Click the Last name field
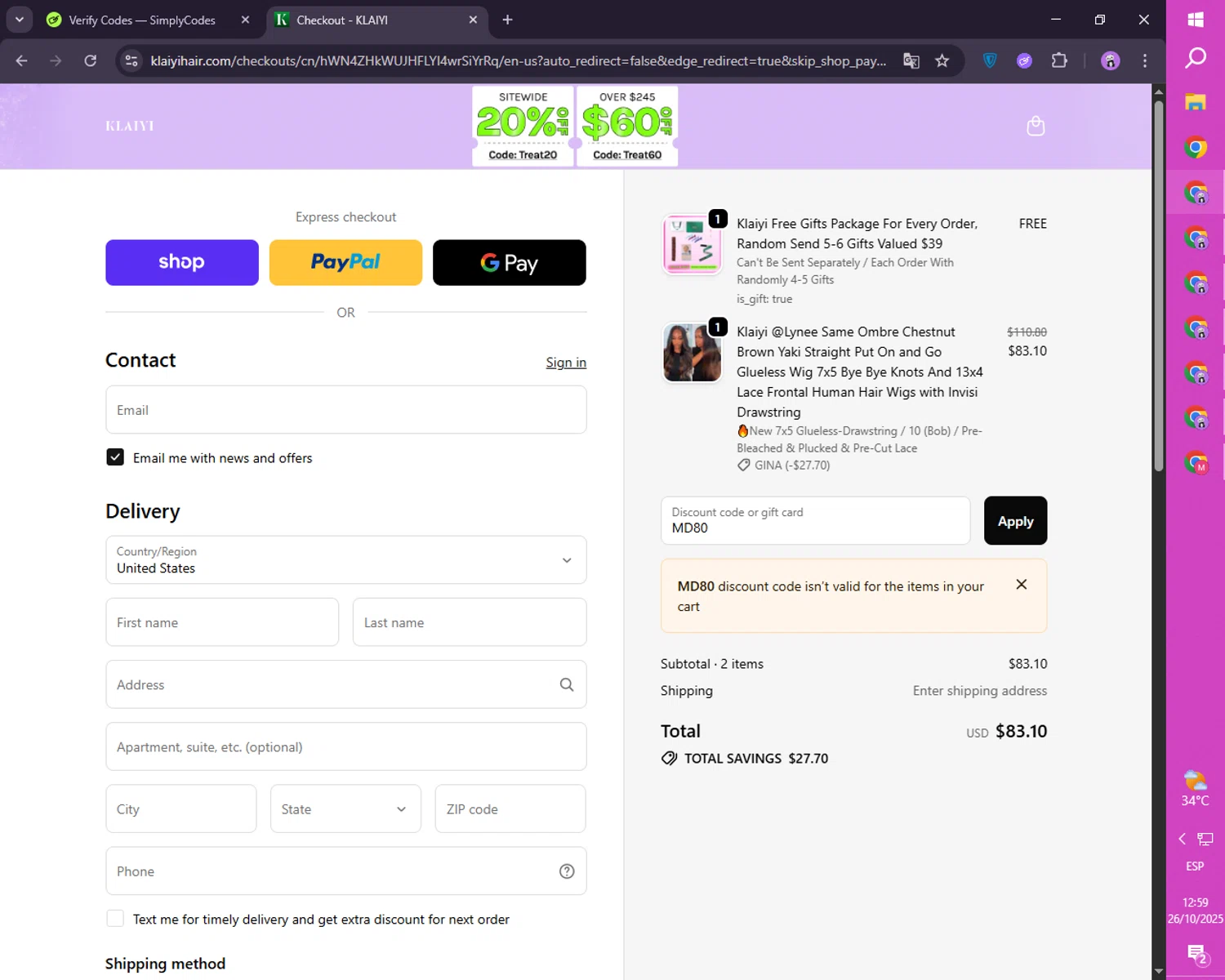This screenshot has width=1225, height=980. pyautogui.click(x=470, y=622)
